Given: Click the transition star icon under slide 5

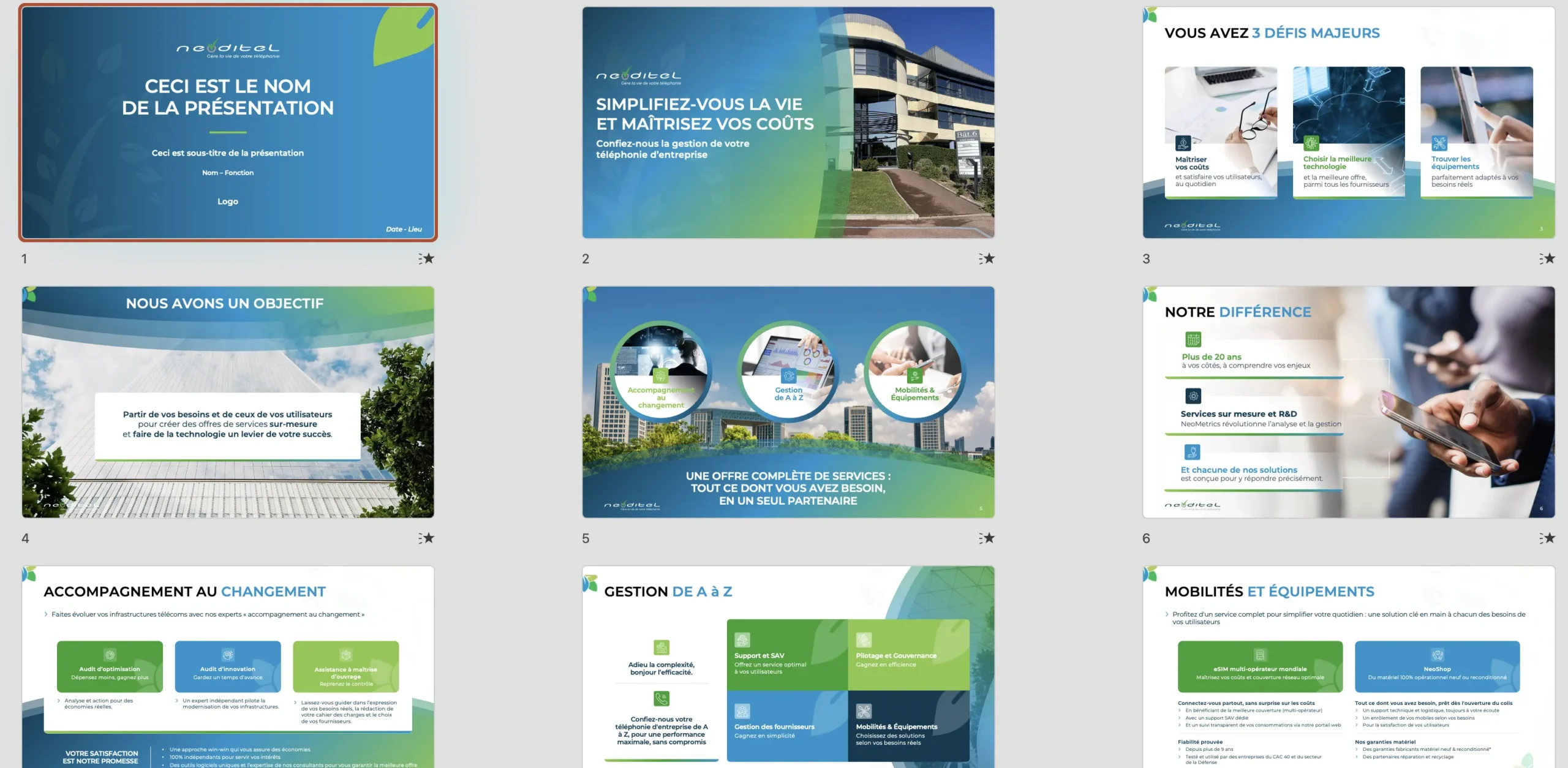Looking at the screenshot, I should [987, 538].
